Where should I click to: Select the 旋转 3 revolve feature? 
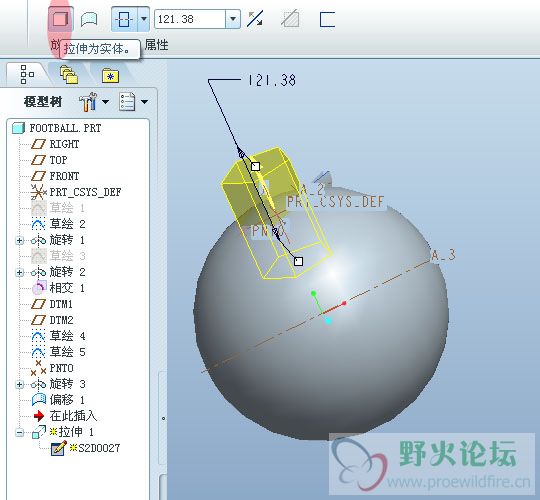click(67, 384)
